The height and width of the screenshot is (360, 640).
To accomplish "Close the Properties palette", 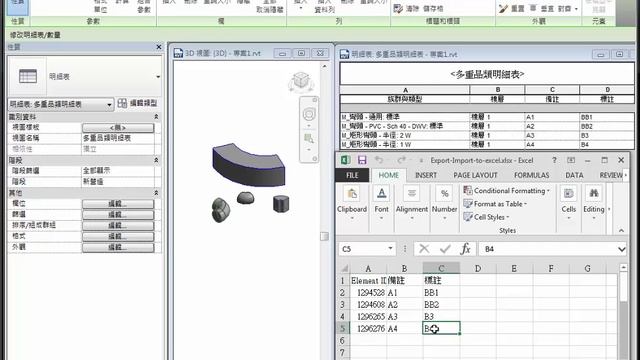I will (159, 47).
